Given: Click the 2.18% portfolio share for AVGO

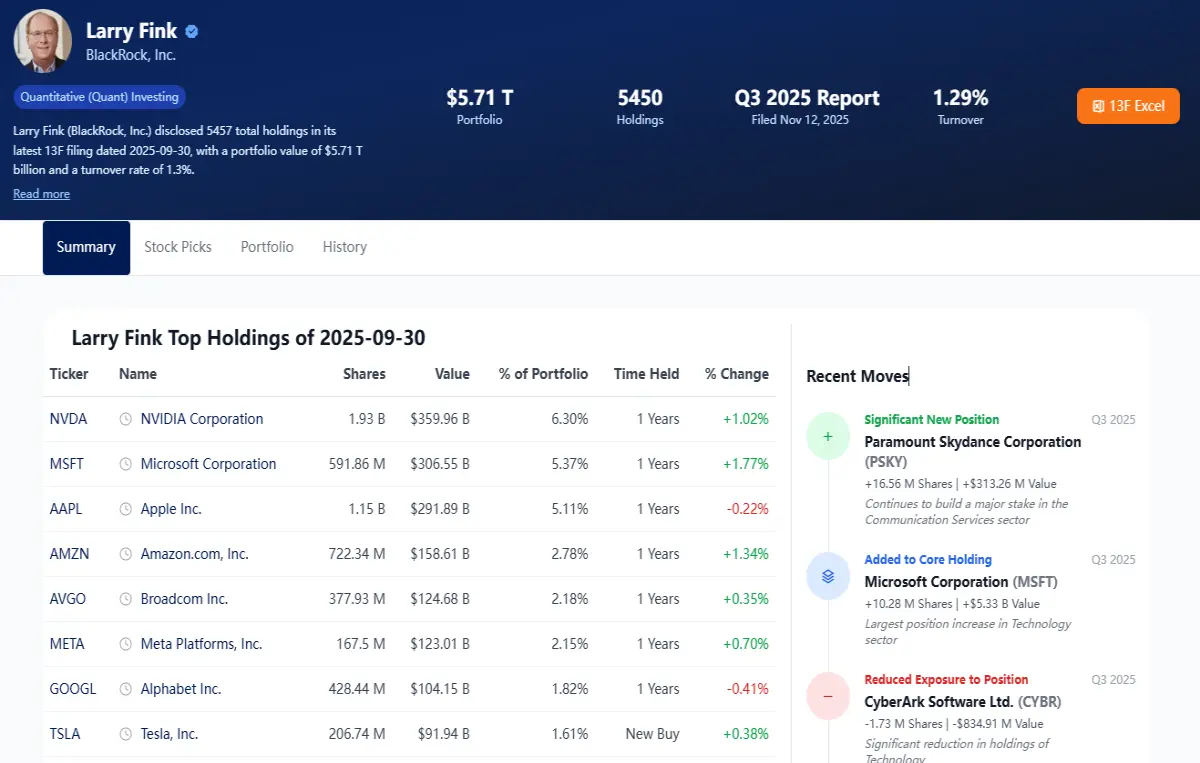Looking at the screenshot, I should [570, 599].
